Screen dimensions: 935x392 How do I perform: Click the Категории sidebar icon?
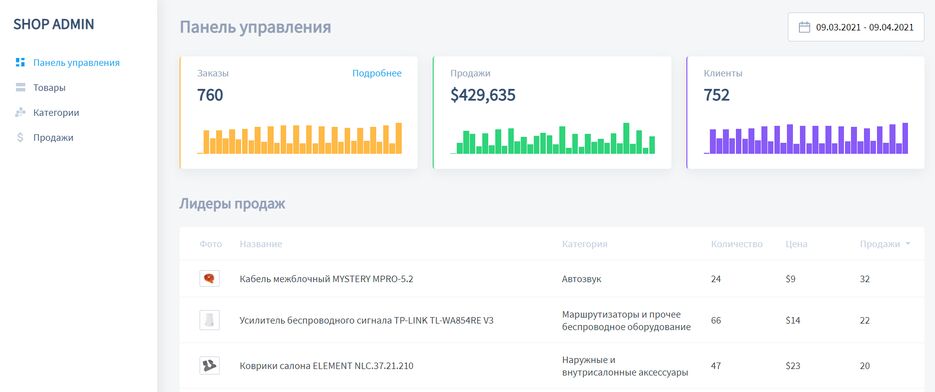pos(20,112)
